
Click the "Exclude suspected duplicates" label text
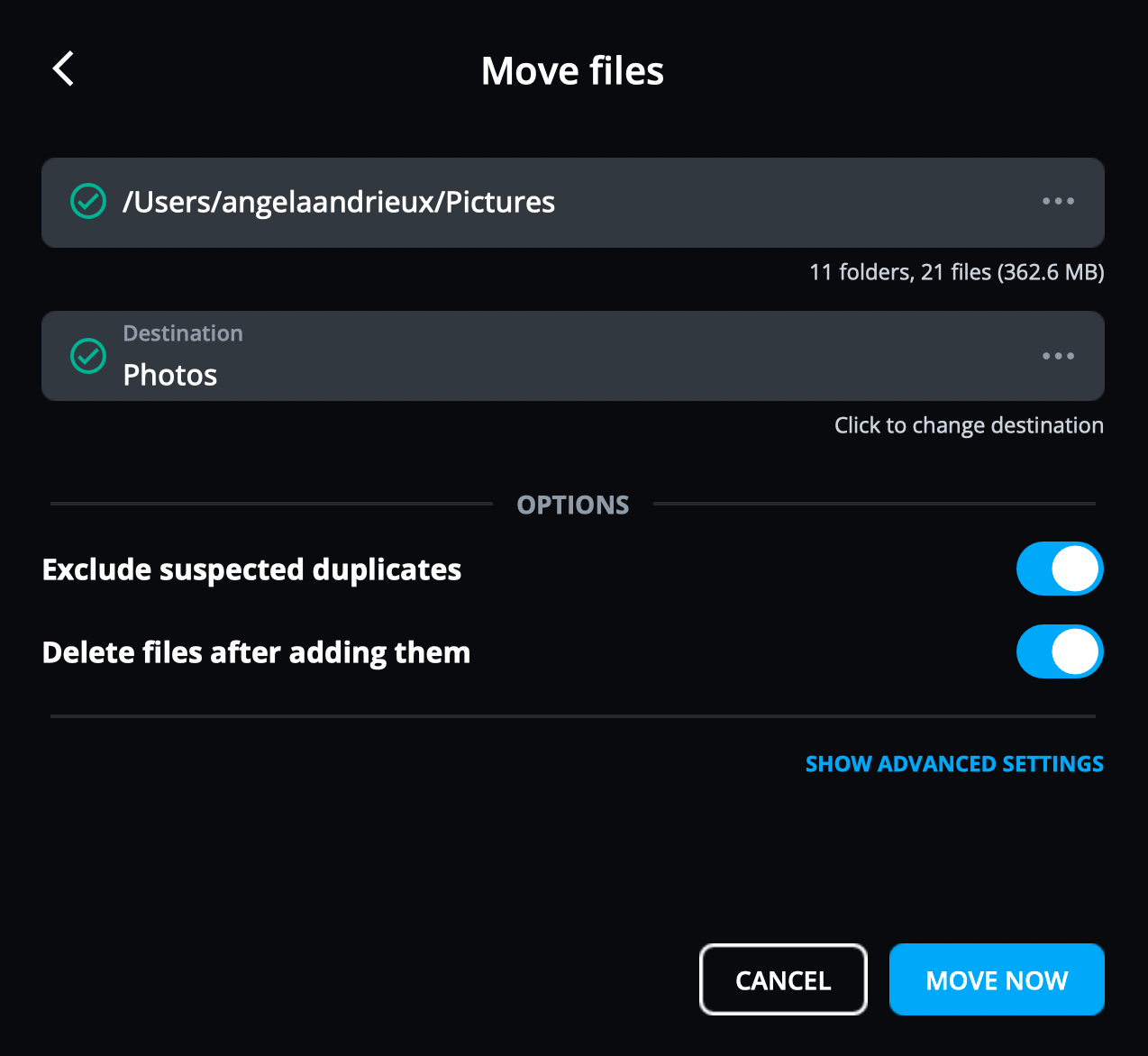(x=251, y=569)
